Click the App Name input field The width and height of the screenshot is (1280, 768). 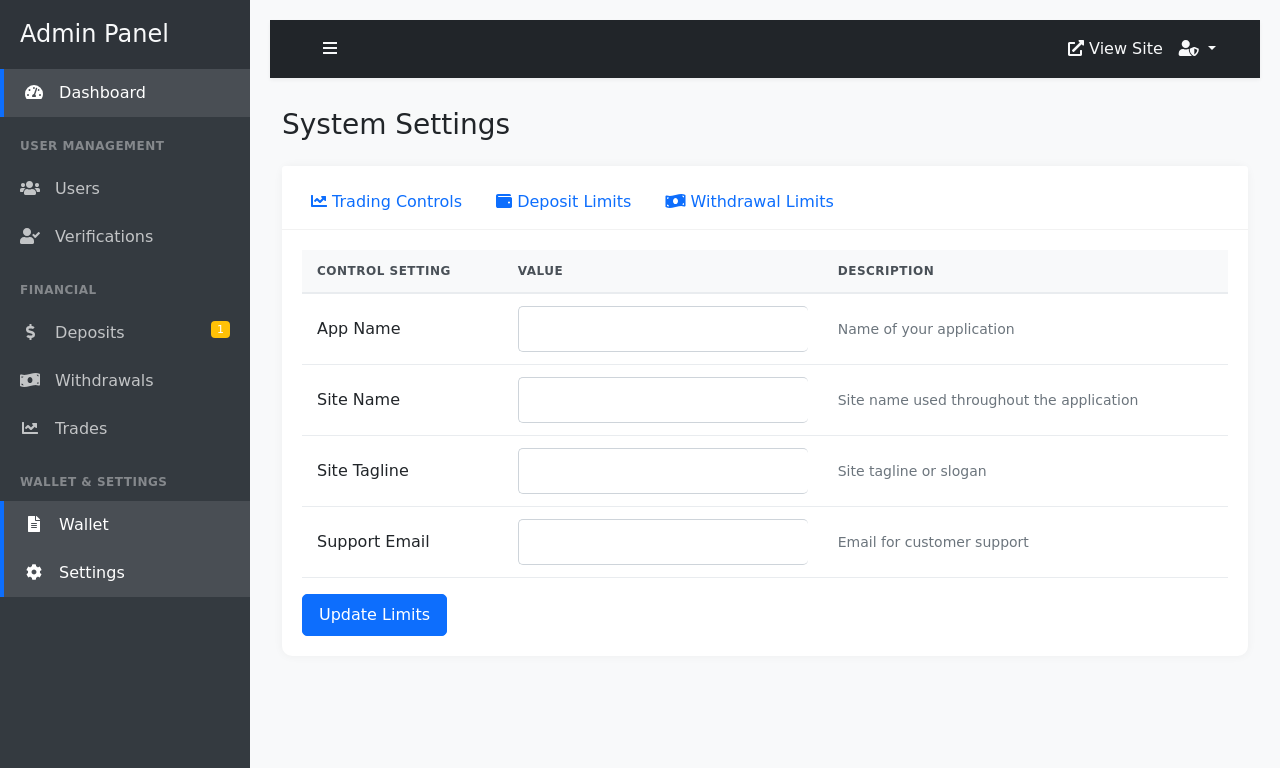(663, 329)
